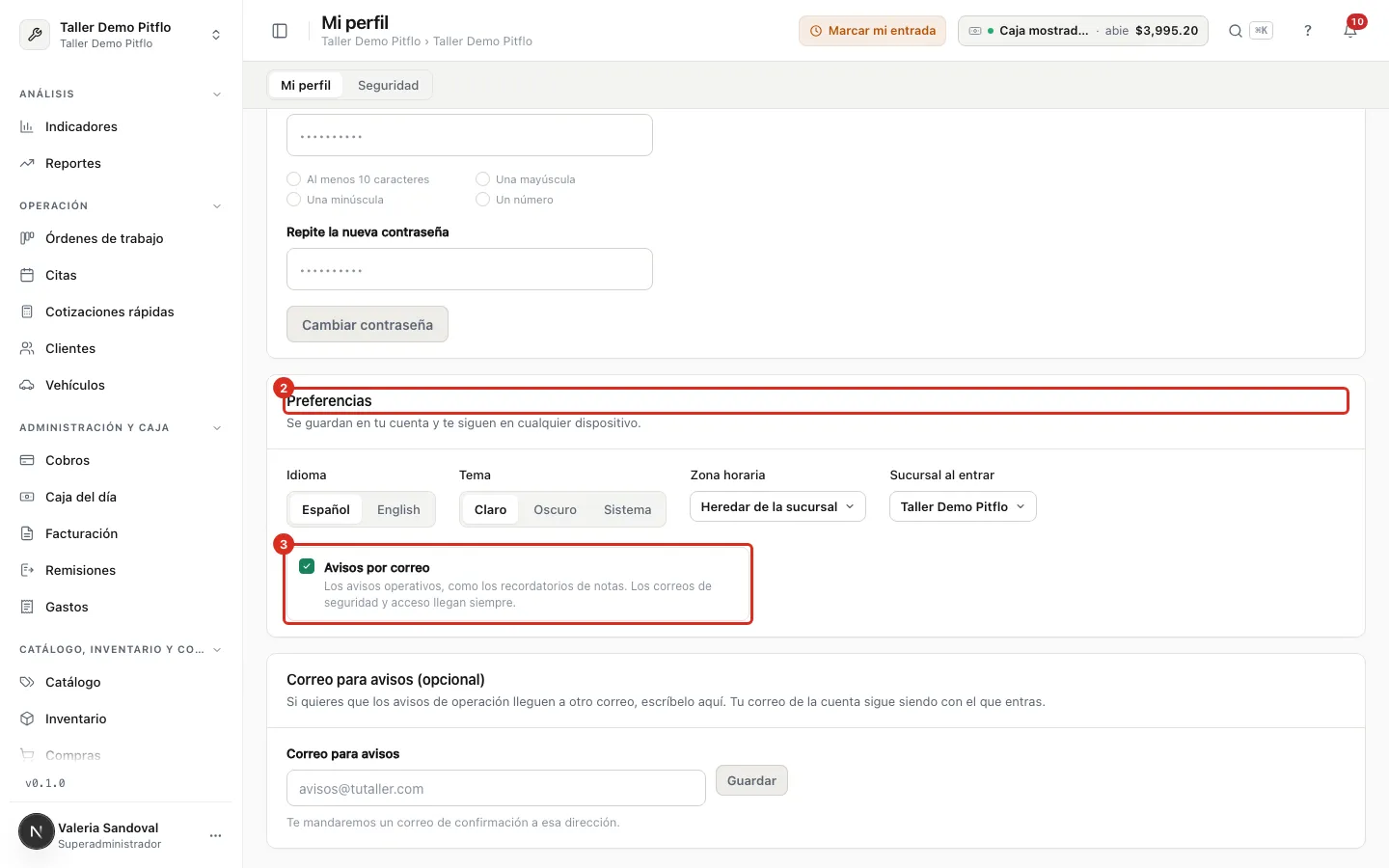The image size is (1389, 868).
Task: Select the Oscuro theme option
Action: tap(555, 509)
